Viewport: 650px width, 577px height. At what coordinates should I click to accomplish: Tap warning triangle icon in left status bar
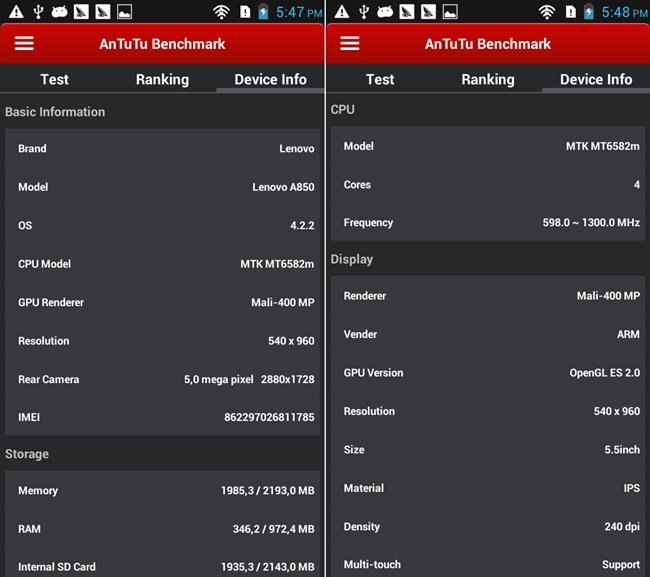click(16, 12)
